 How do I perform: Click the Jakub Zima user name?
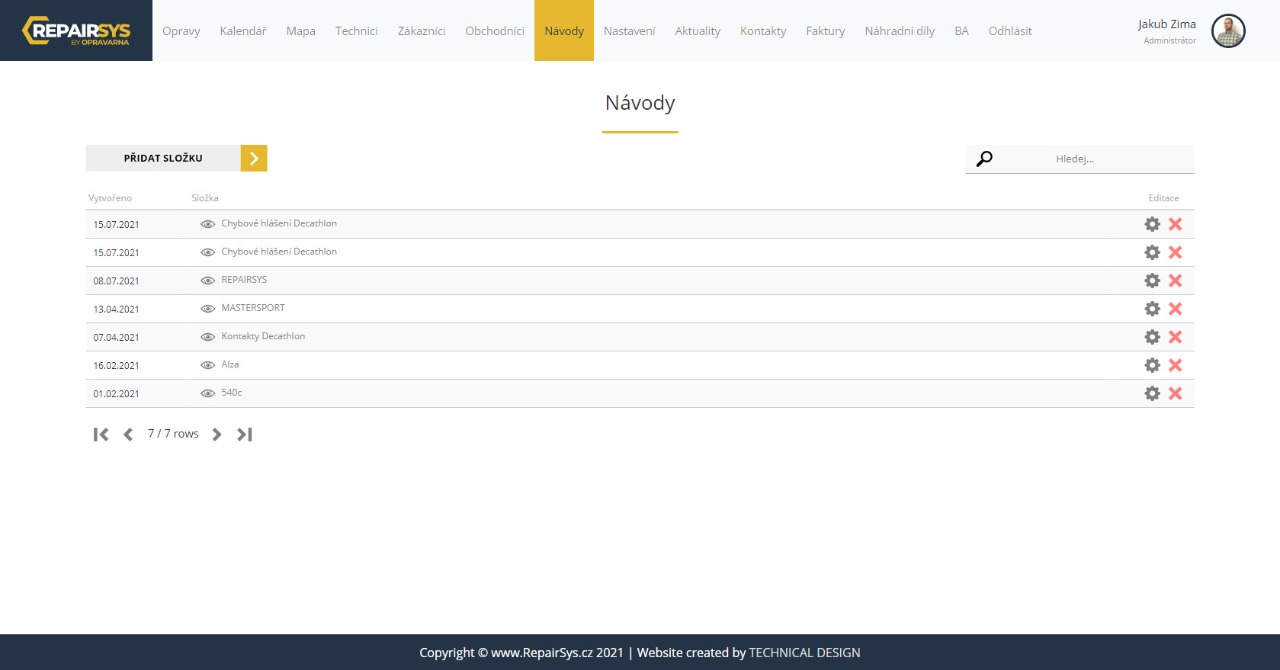coord(1167,24)
